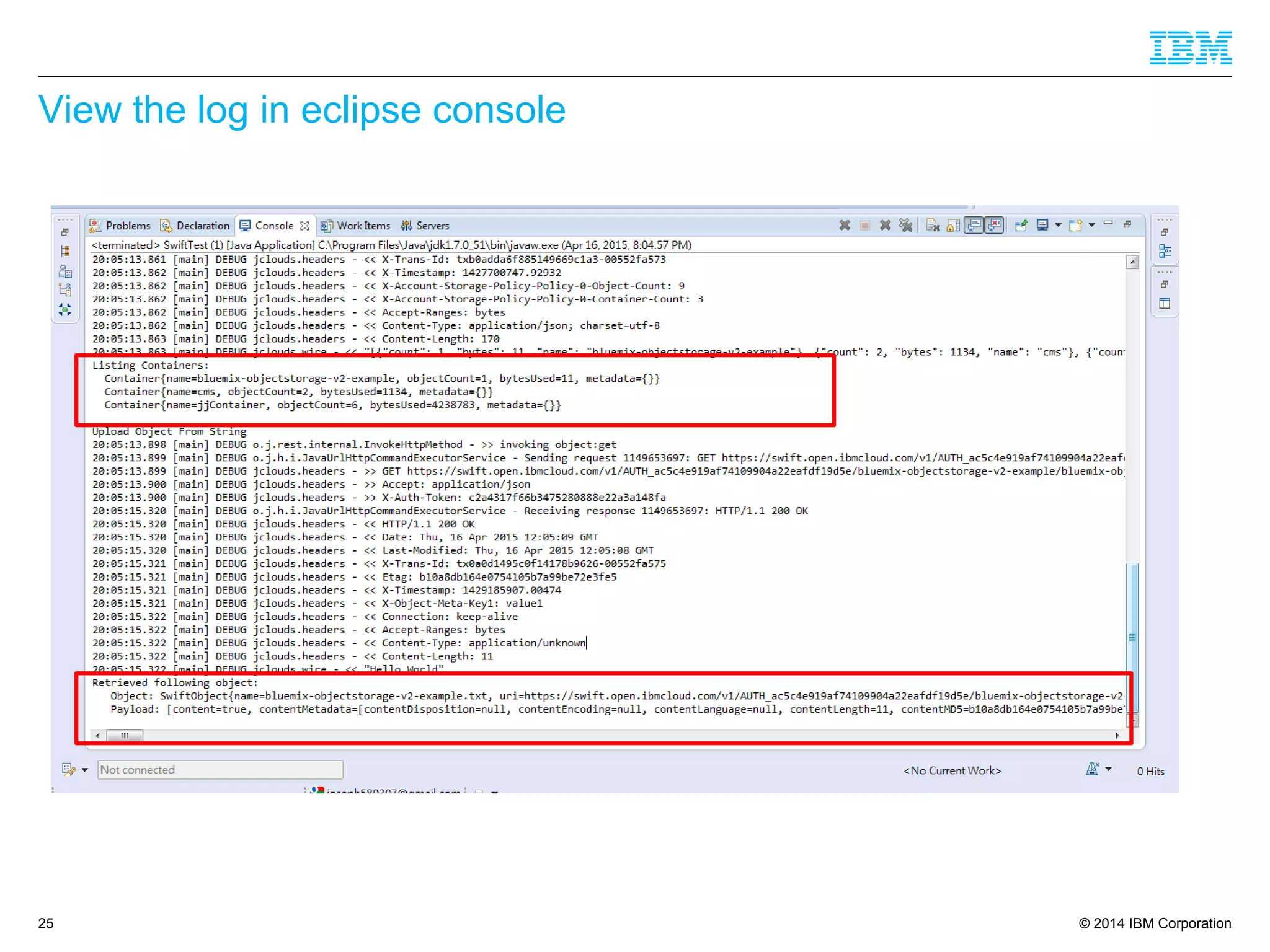Click the horizontal scrollbar thumb

tap(125, 736)
